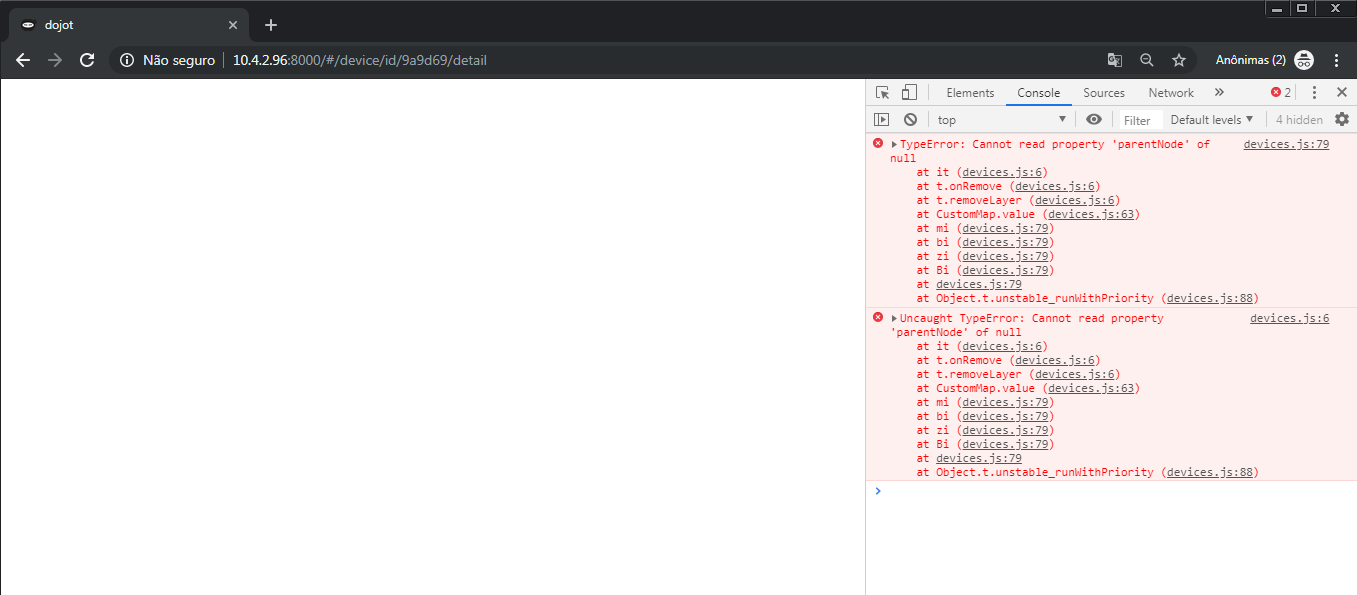1357x595 pixels.
Task: Open the Sources panel tab
Action: click(1103, 92)
